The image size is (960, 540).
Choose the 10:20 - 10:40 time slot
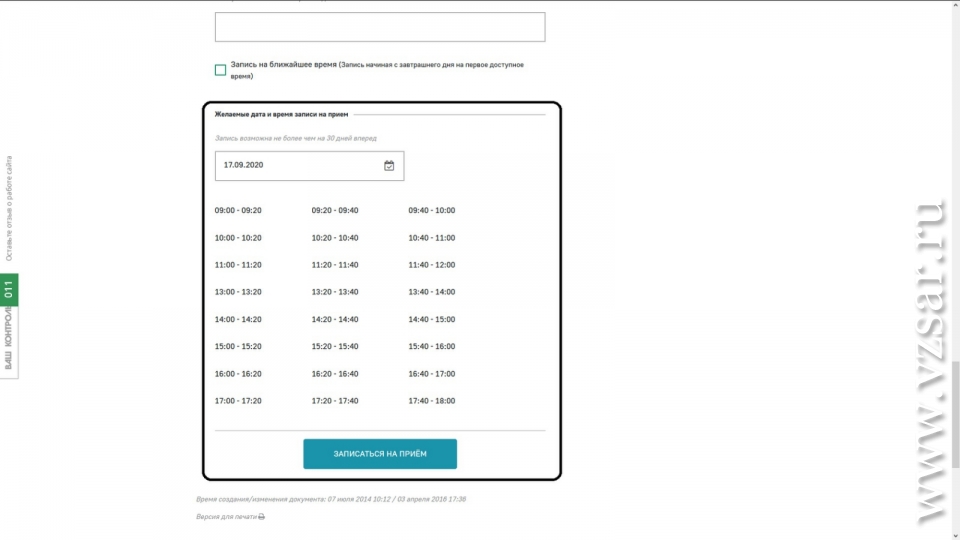coord(335,238)
